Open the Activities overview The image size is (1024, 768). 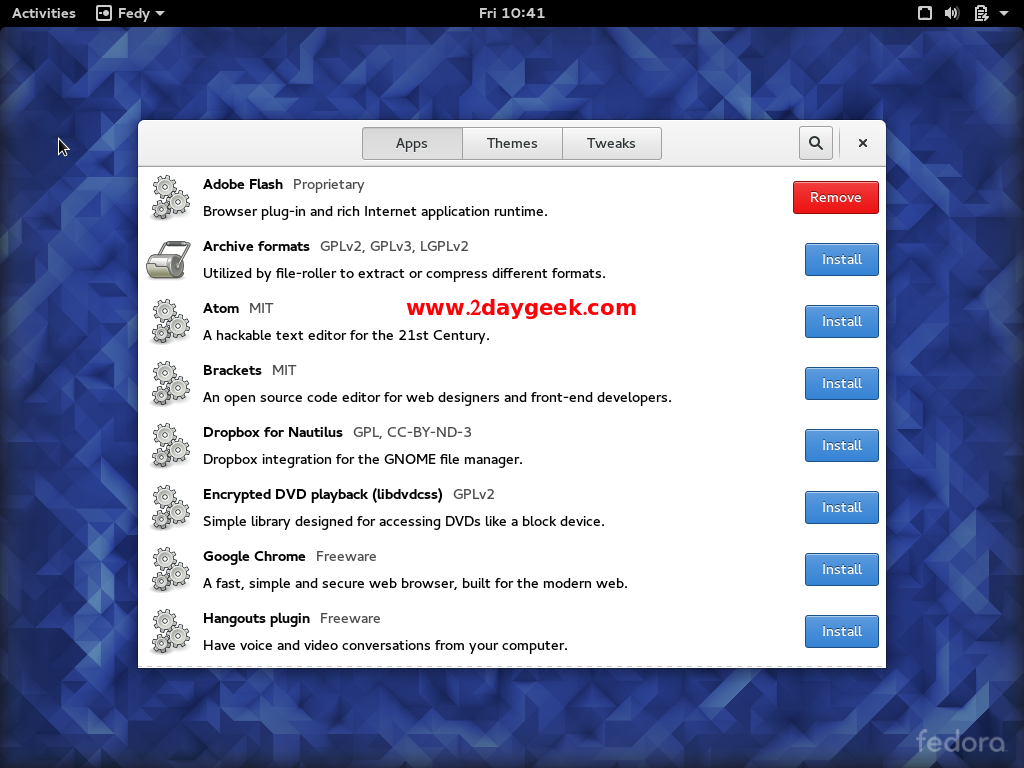44,13
